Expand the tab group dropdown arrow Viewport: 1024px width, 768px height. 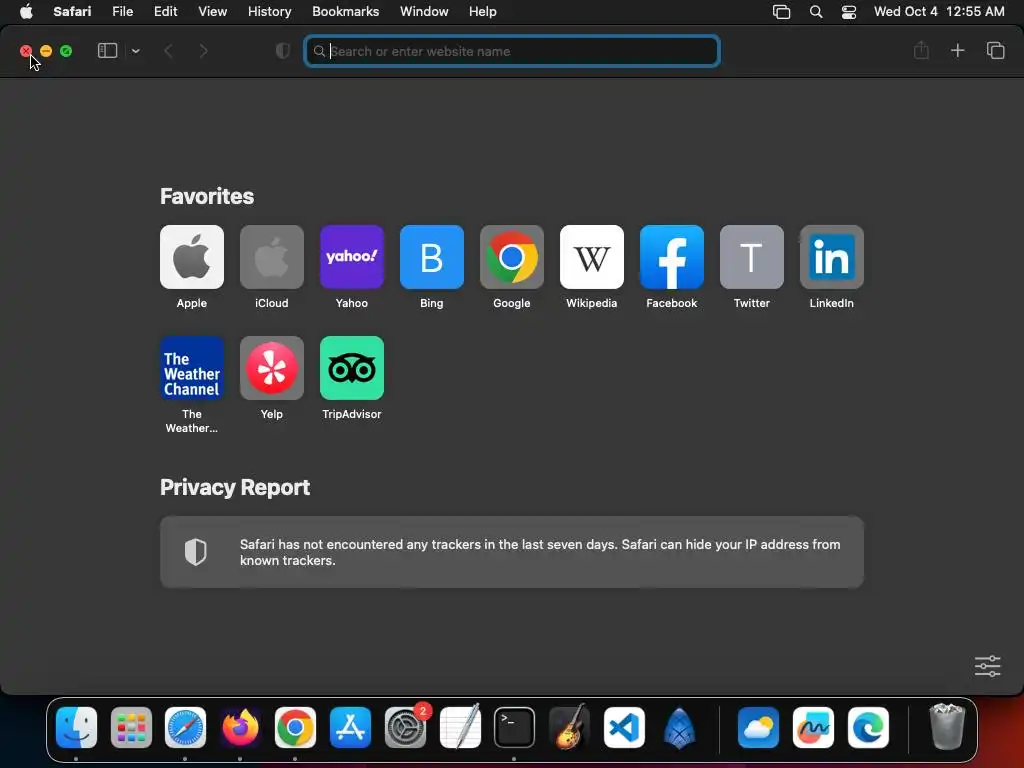coord(135,51)
